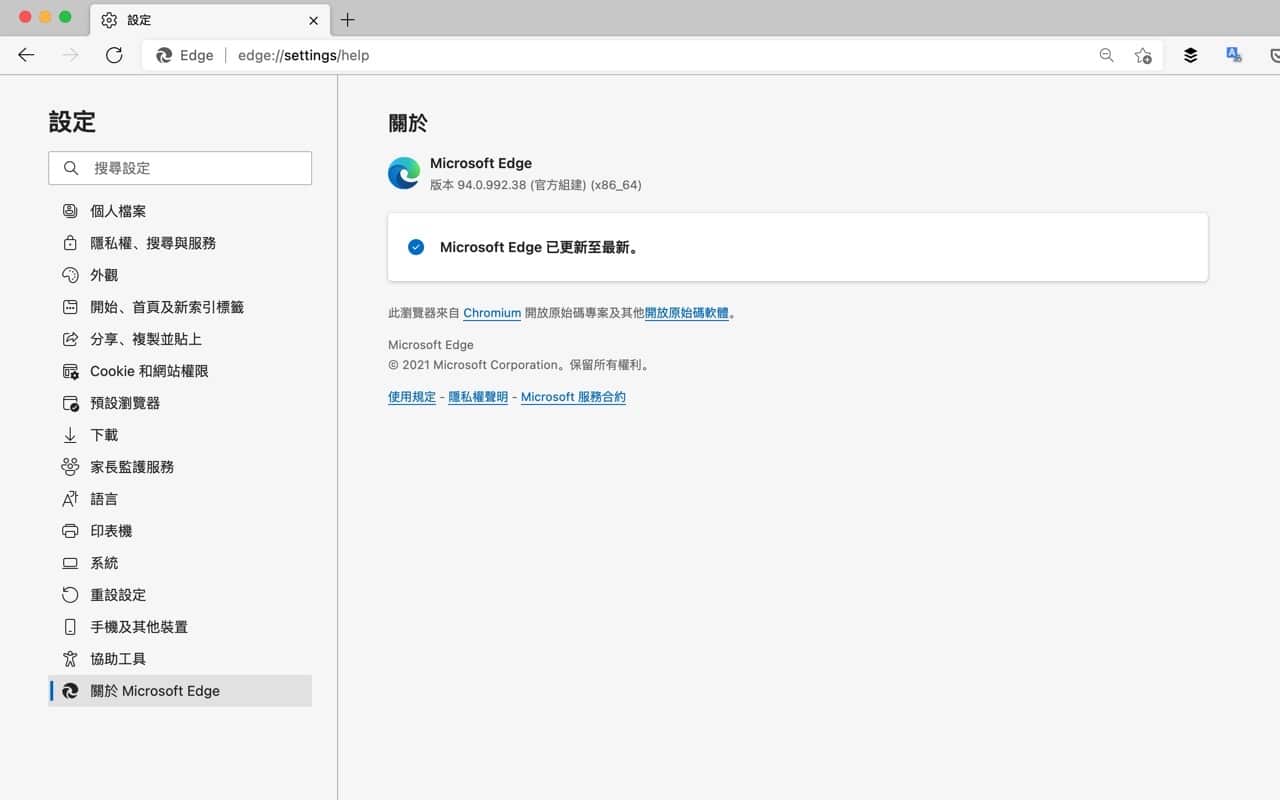
Task: Click the forward navigation arrow
Action: pos(70,55)
